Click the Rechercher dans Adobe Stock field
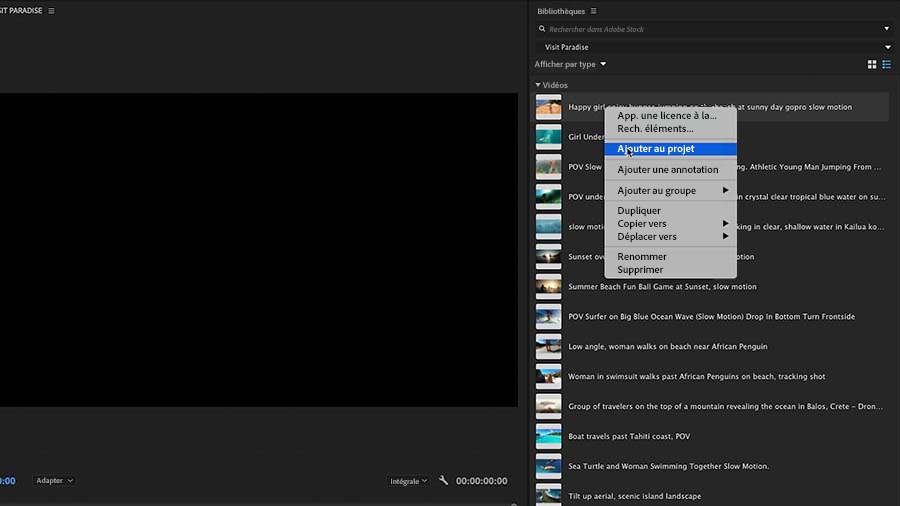 pos(712,29)
